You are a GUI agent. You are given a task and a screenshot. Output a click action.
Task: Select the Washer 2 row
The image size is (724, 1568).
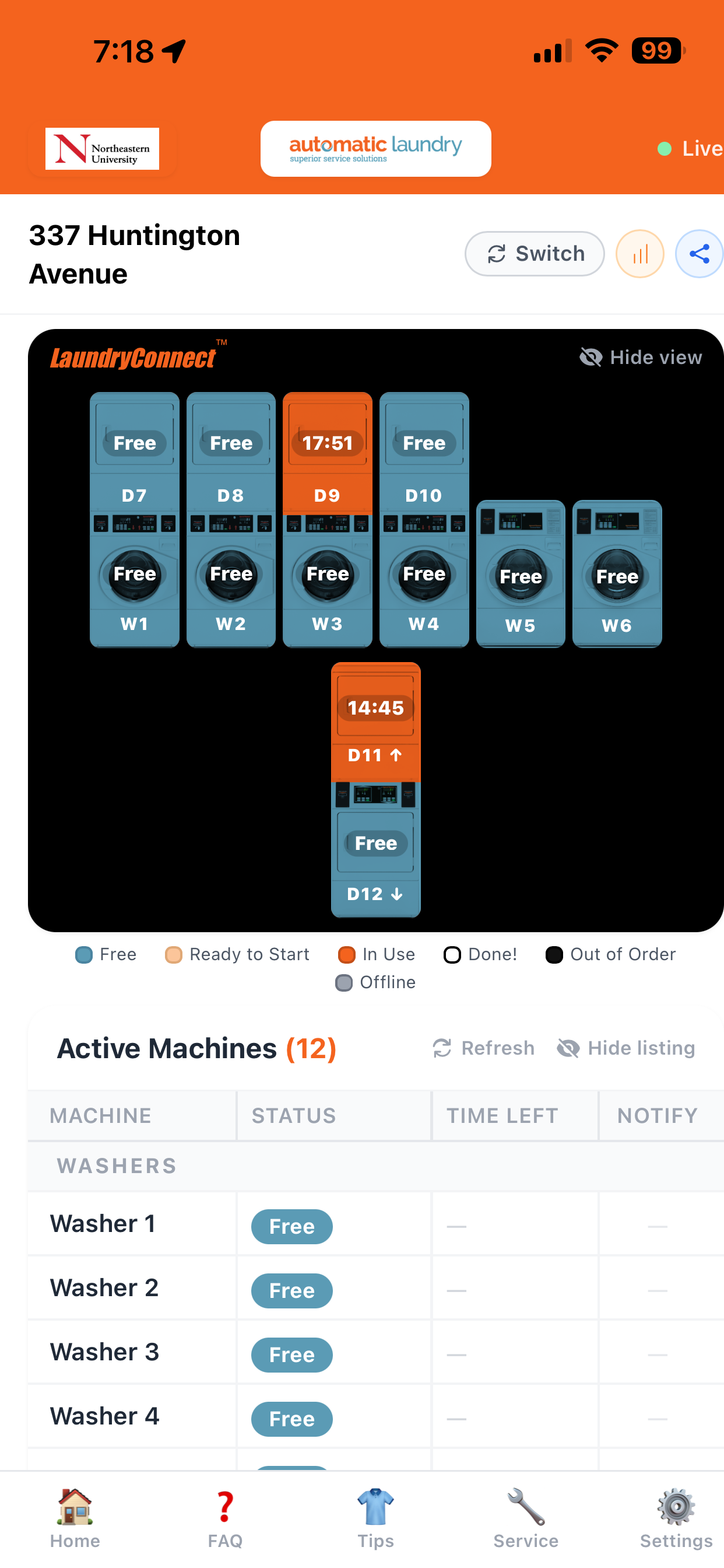coord(375,1288)
